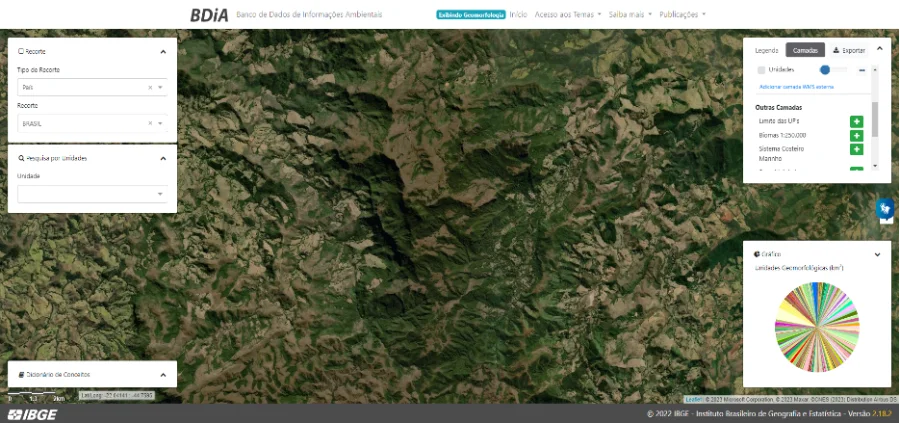Click the Exibindo Geomorfologia badge
Screen dimensions: 900x423
[471, 15]
